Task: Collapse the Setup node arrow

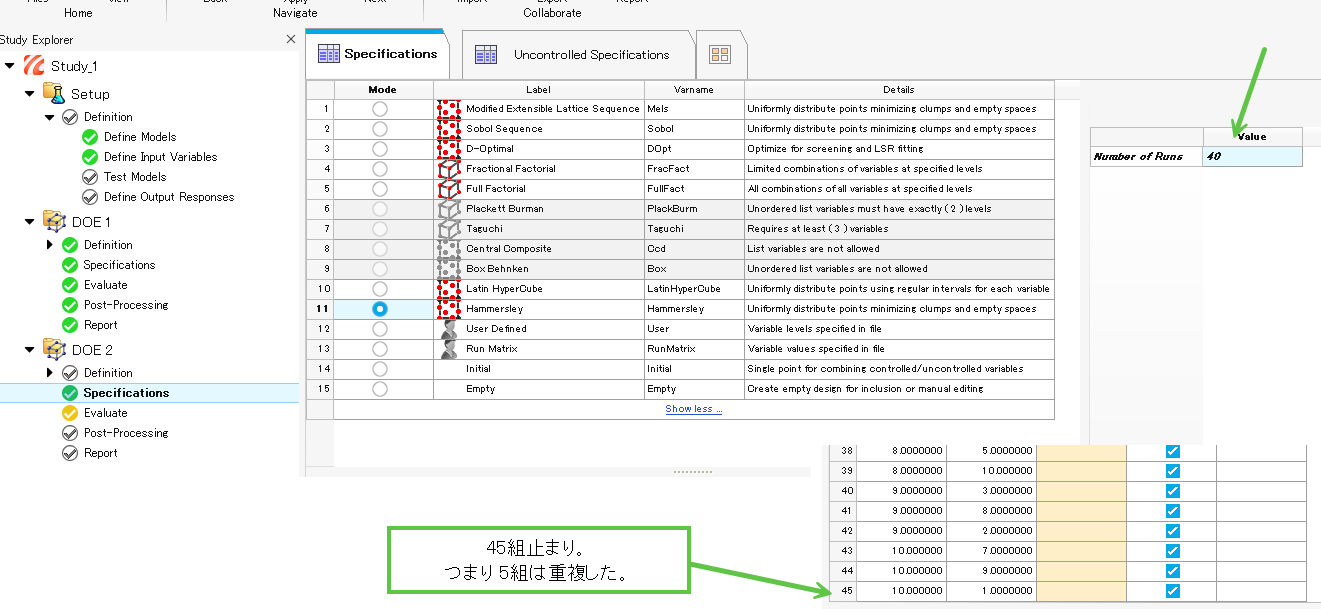Action: pyautogui.click(x=30, y=93)
